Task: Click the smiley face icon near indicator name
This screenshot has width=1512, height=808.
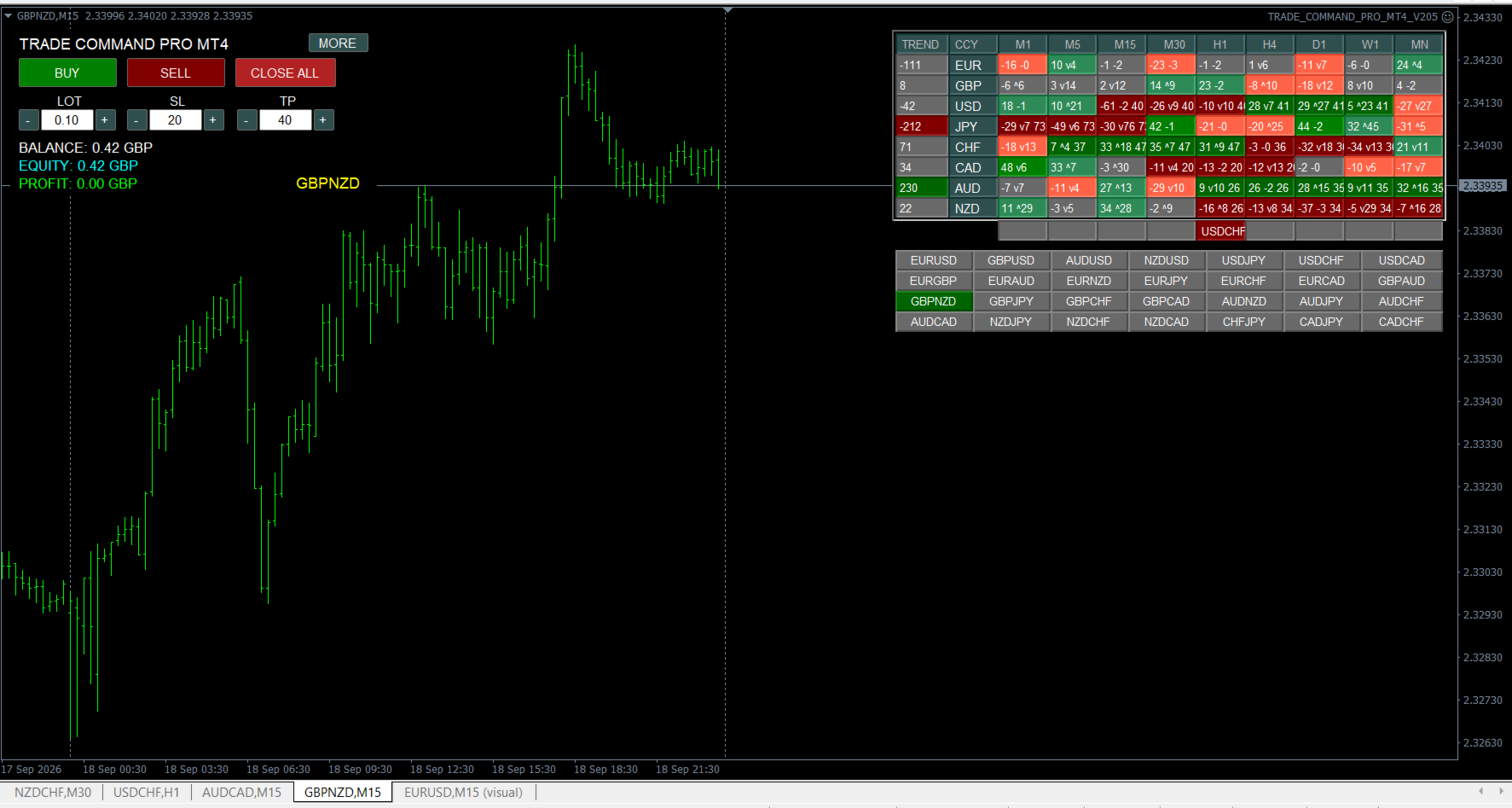Action: tap(1447, 17)
